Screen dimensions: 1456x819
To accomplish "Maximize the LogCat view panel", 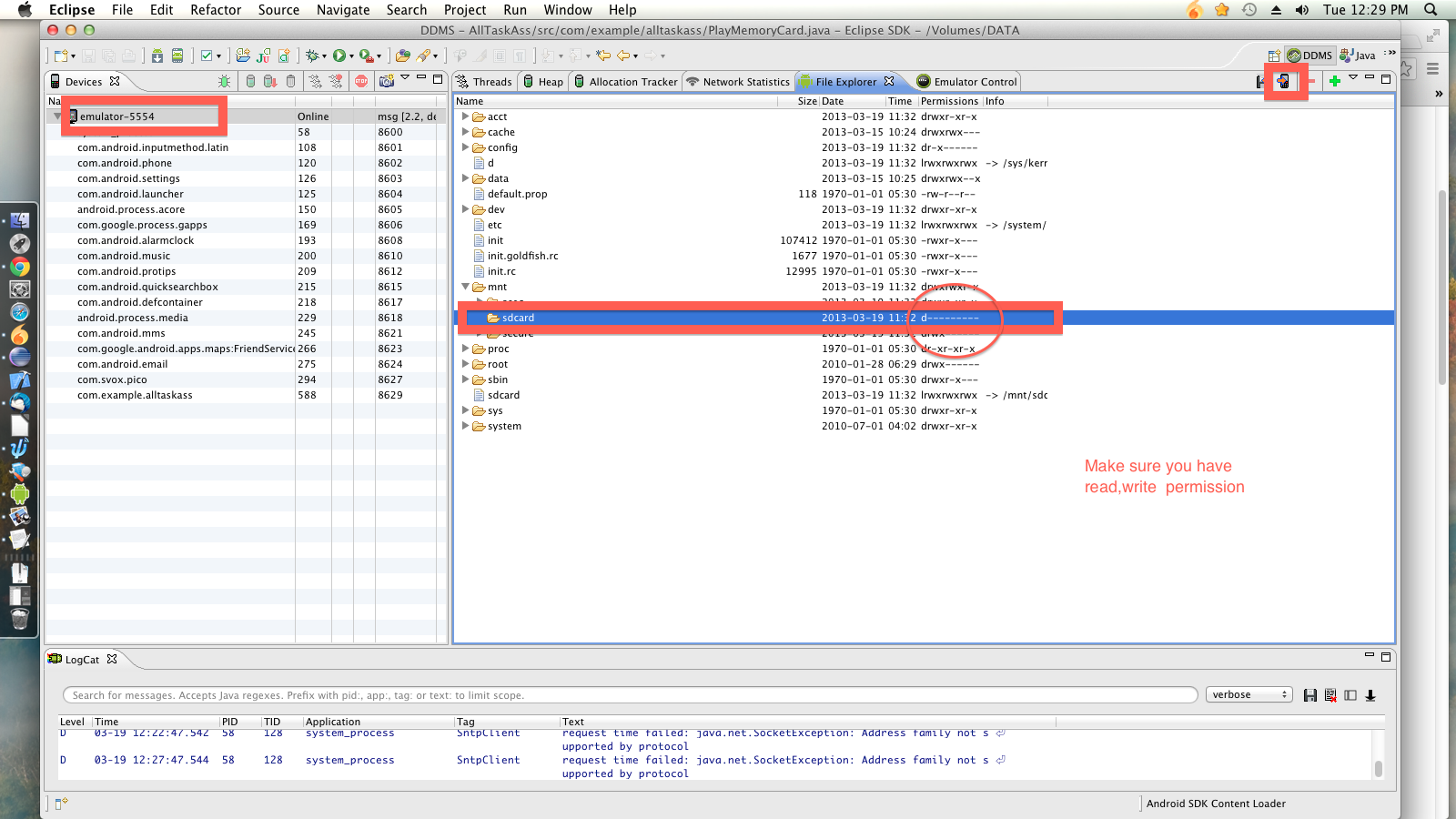I will [x=1386, y=656].
